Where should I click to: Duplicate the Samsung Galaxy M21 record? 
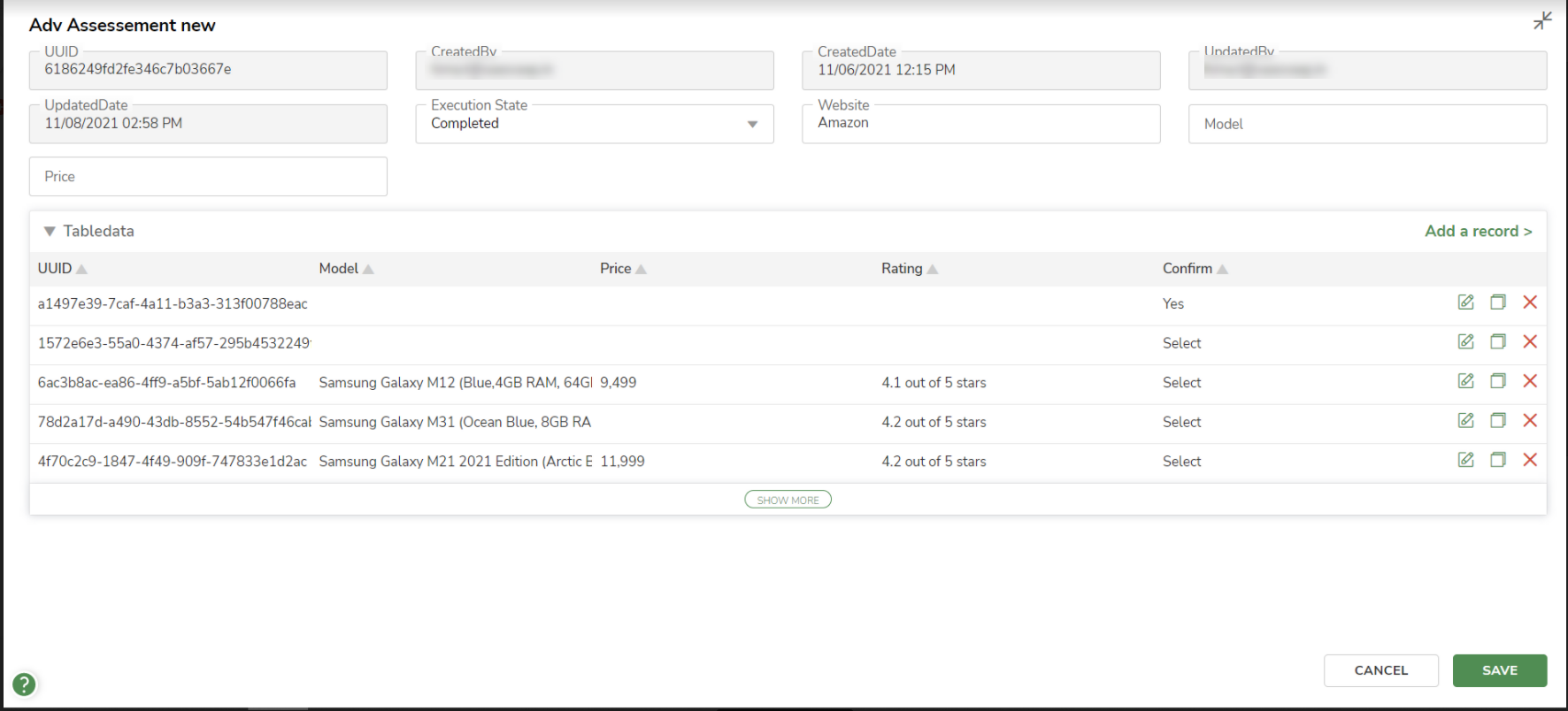pos(1497,460)
